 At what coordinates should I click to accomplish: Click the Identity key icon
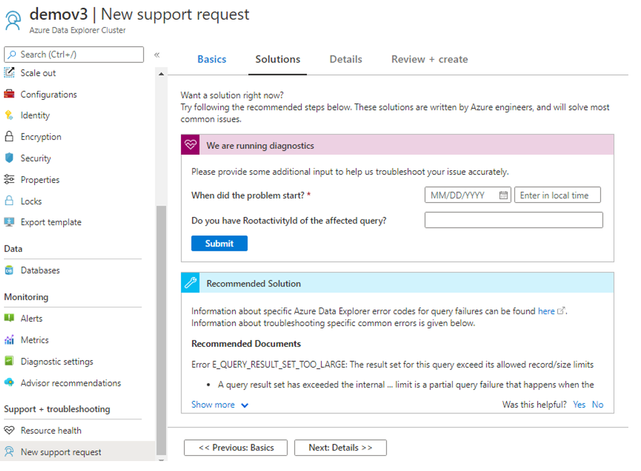[x=9, y=115]
